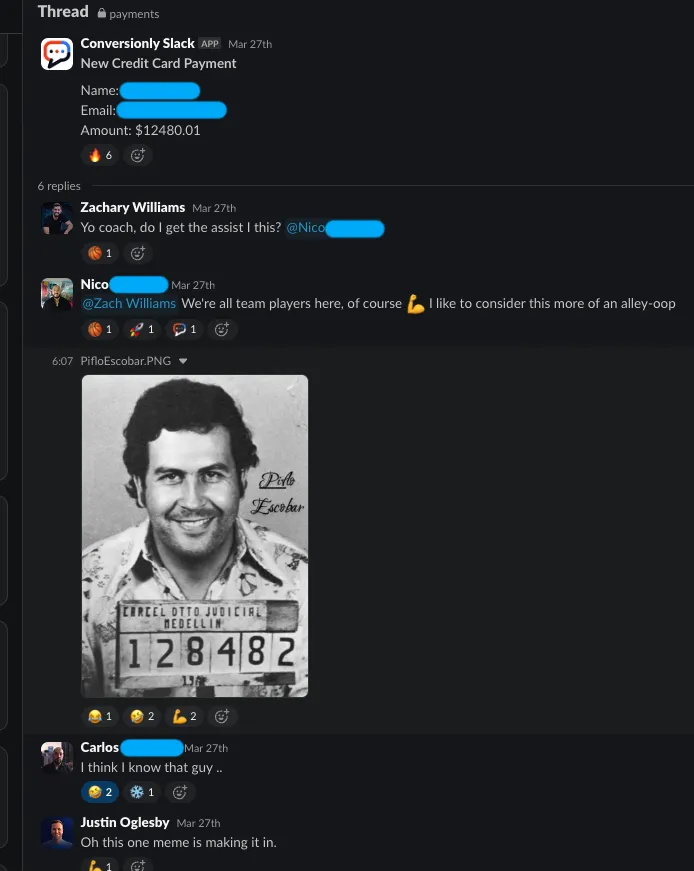Open Justin Oglesby's profile name
This screenshot has height=871, width=694.
[x=125, y=823]
